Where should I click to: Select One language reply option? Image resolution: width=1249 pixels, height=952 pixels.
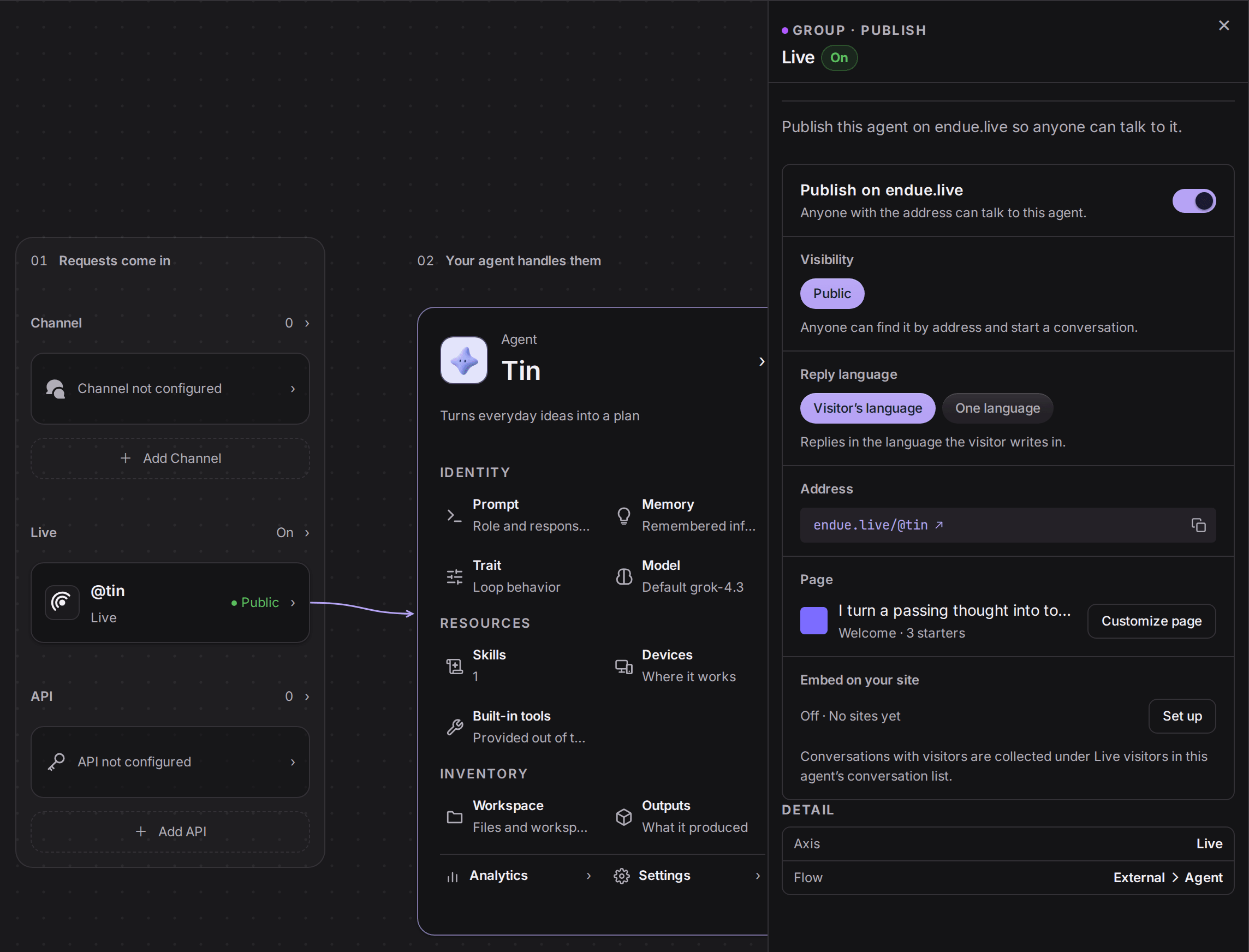pyautogui.click(x=997, y=408)
